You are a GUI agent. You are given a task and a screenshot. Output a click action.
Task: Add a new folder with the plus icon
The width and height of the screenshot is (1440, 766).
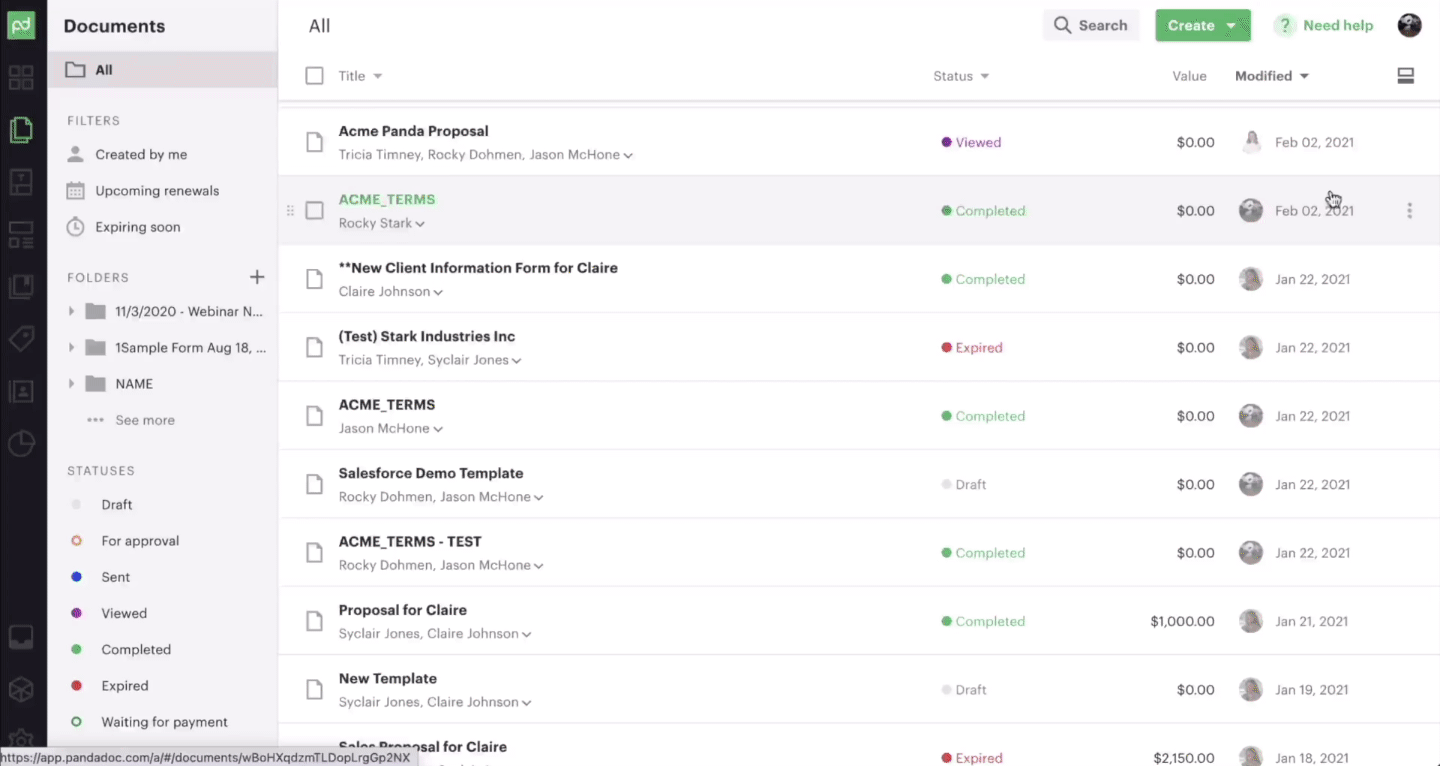point(257,277)
